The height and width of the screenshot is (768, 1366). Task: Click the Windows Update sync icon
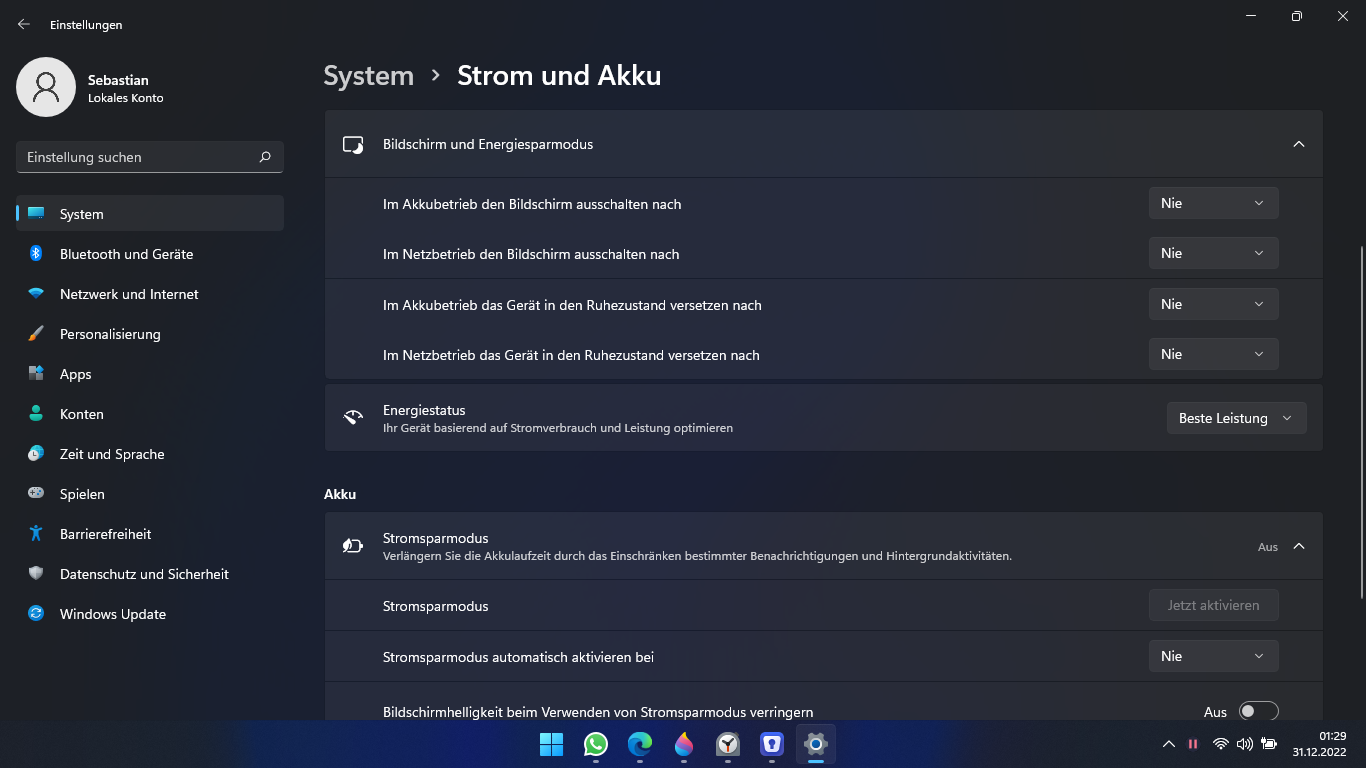tap(36, 614)
